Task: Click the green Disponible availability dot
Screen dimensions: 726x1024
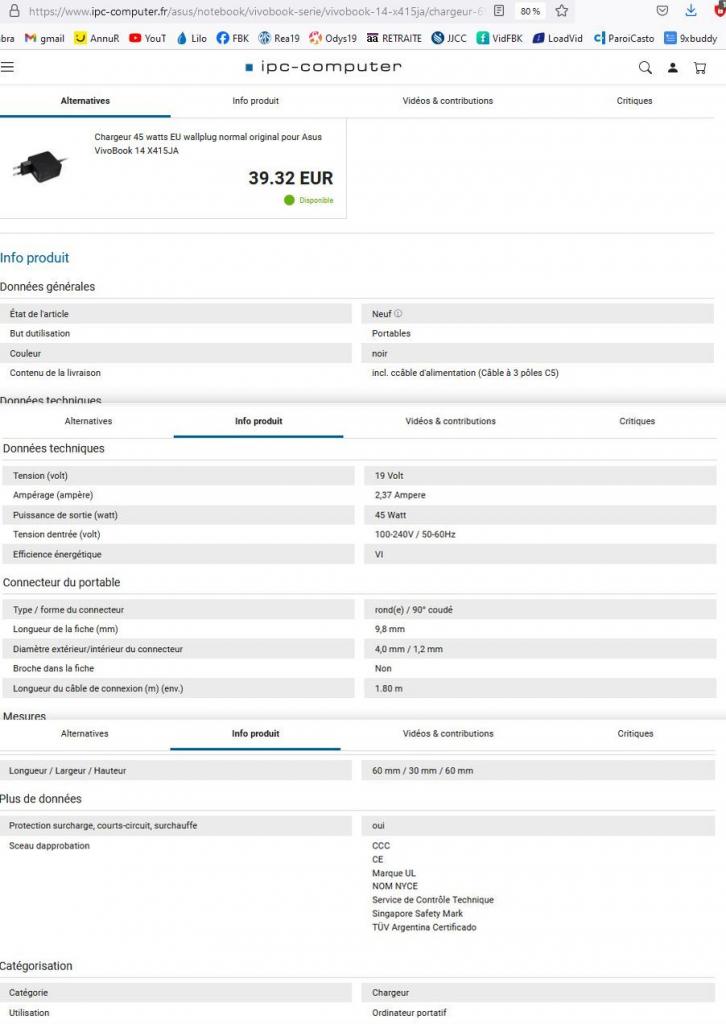Action: [289, 200]
